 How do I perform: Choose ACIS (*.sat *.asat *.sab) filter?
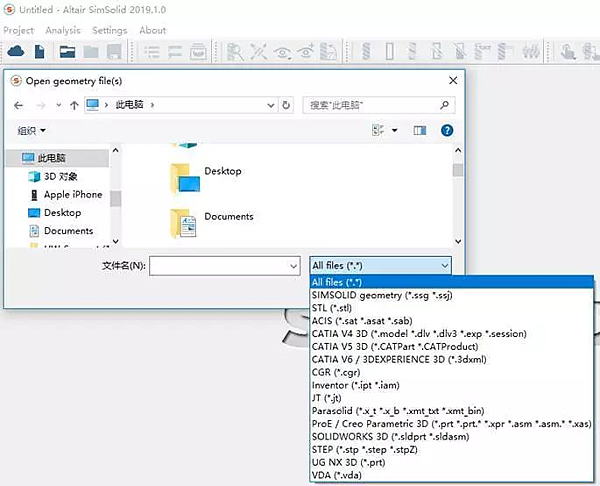pos(452,321)
